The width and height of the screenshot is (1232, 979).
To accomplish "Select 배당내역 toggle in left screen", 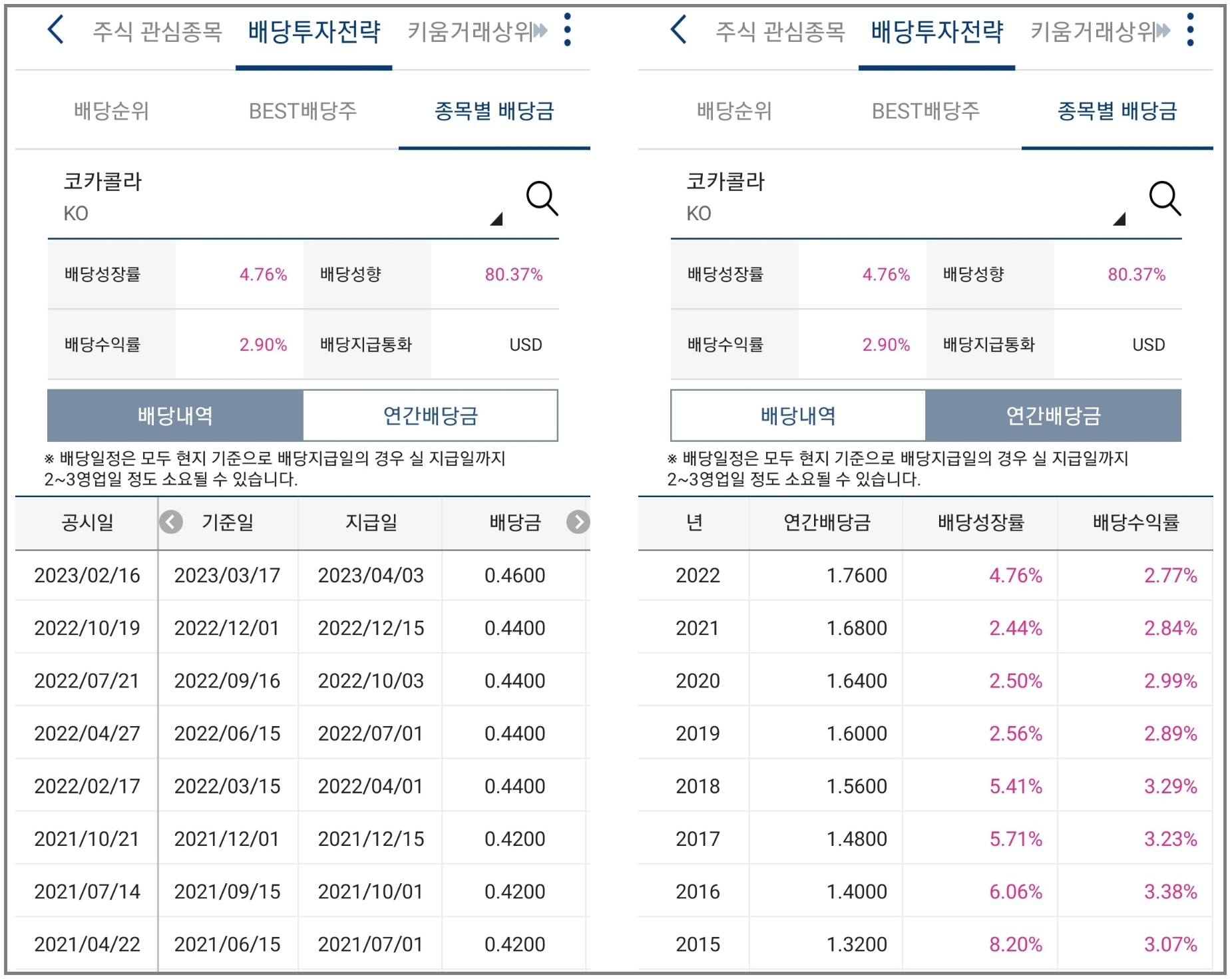I will click(175, 415).
